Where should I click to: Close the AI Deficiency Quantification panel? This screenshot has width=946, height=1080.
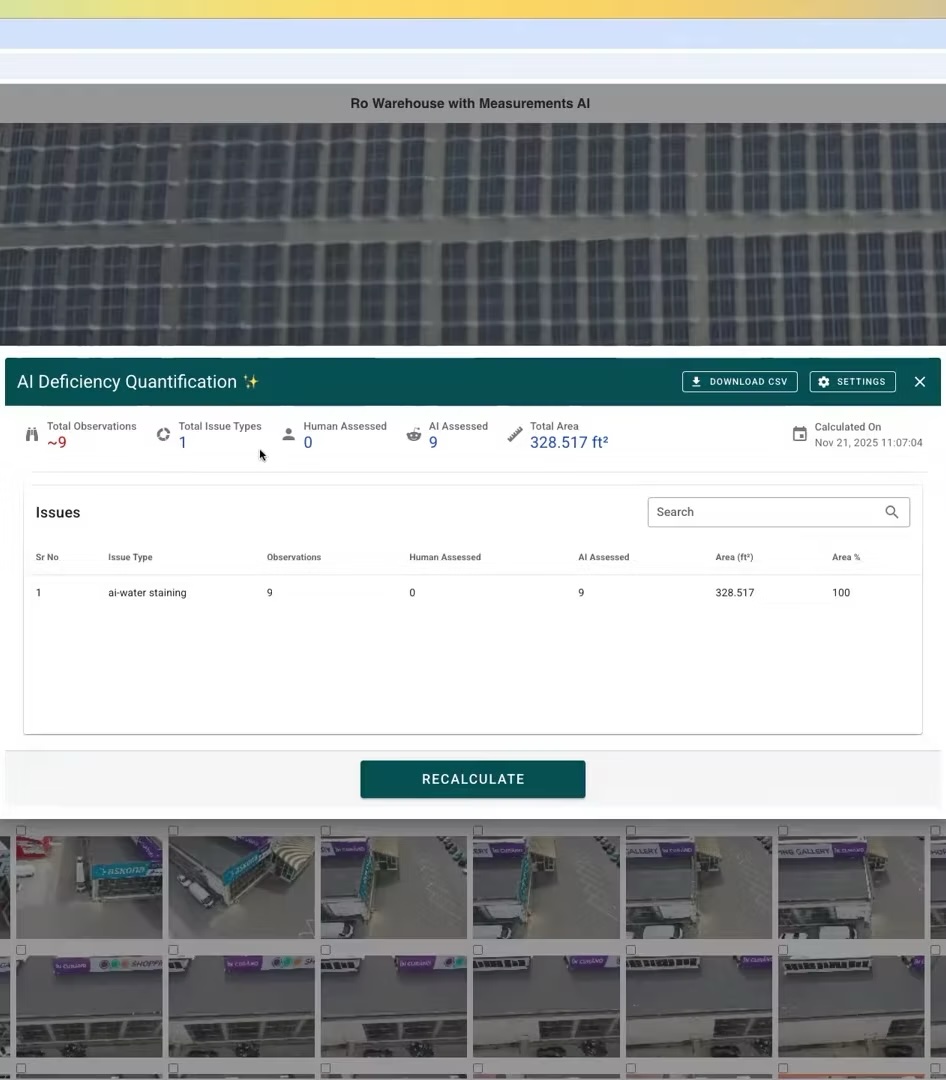click(x=920, y=382)
